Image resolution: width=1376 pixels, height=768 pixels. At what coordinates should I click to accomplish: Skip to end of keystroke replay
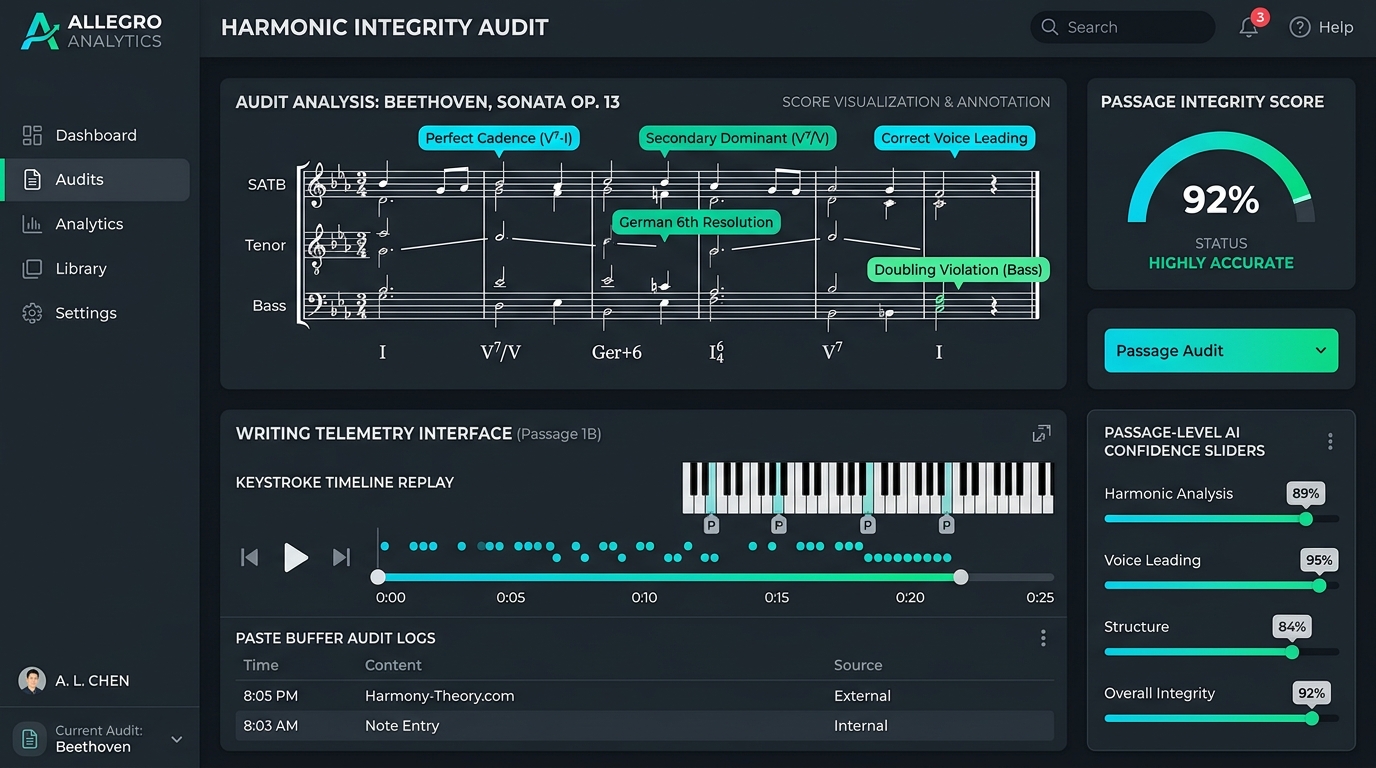tap(341, 557)
